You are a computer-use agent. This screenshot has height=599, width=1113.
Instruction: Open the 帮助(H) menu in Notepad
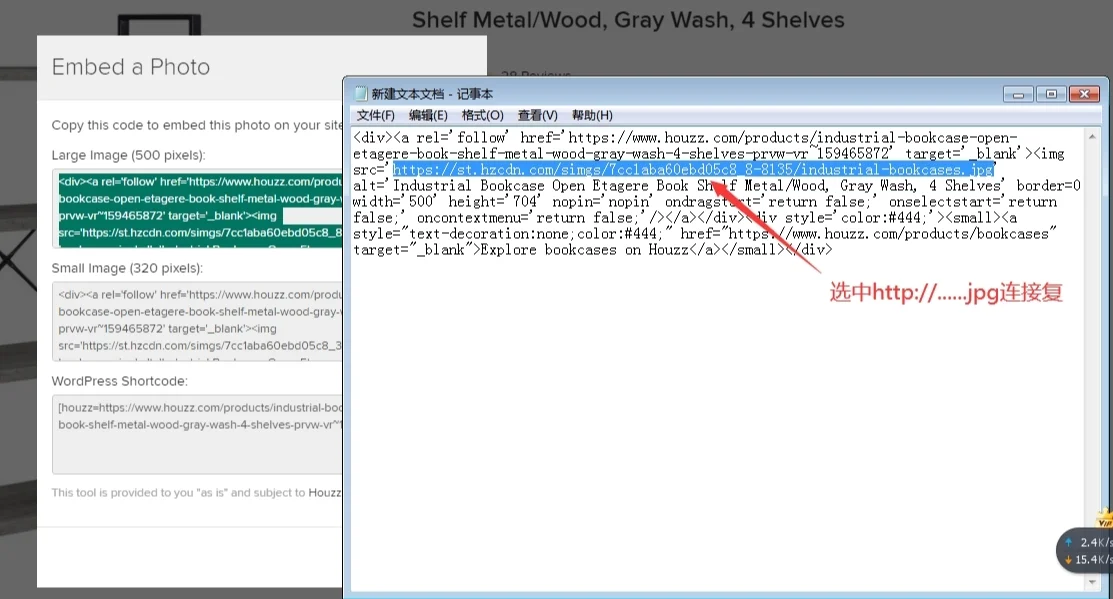(x=592, y=115)
